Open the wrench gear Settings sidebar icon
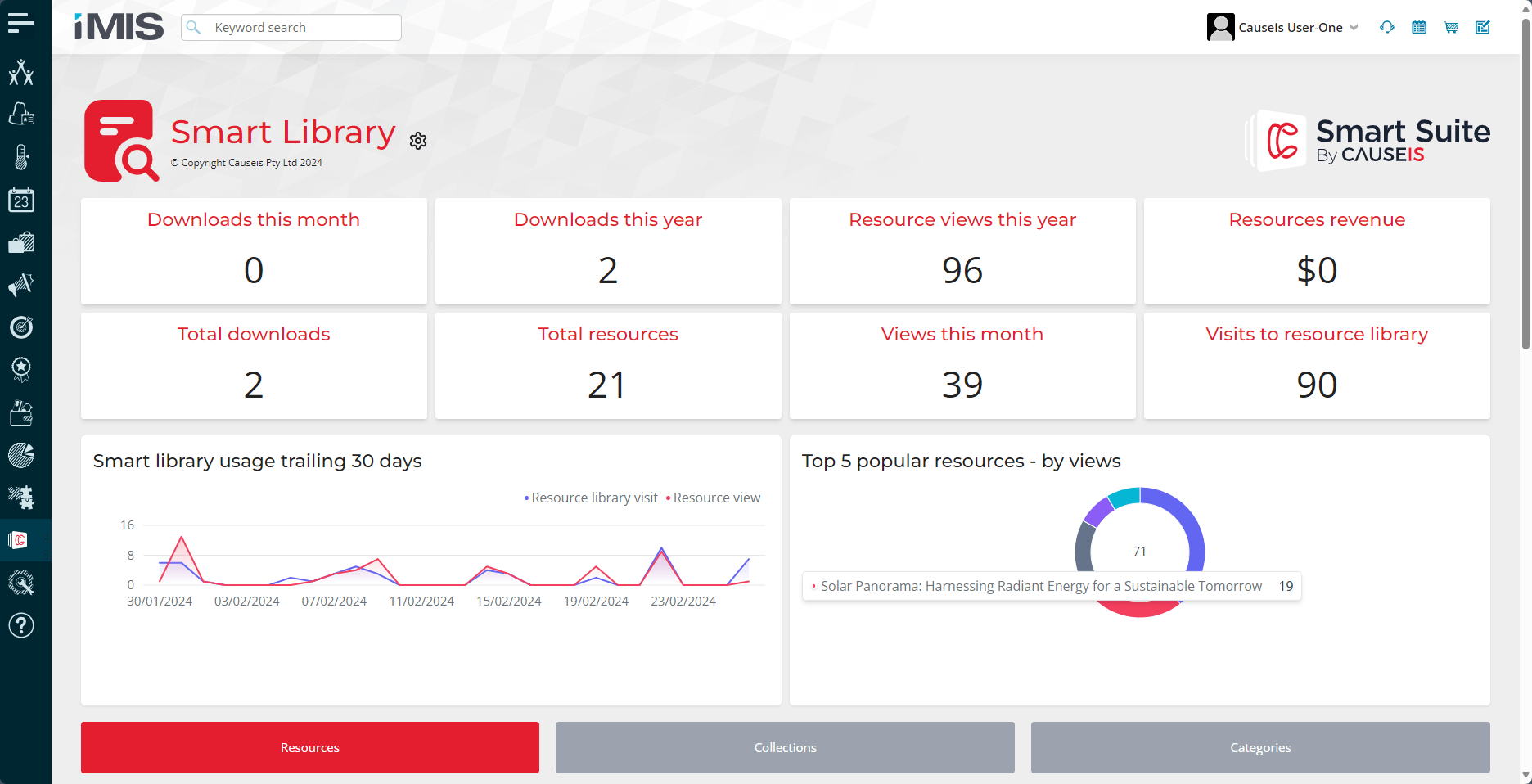This screenshot has width=1532, height=784. 21,583
